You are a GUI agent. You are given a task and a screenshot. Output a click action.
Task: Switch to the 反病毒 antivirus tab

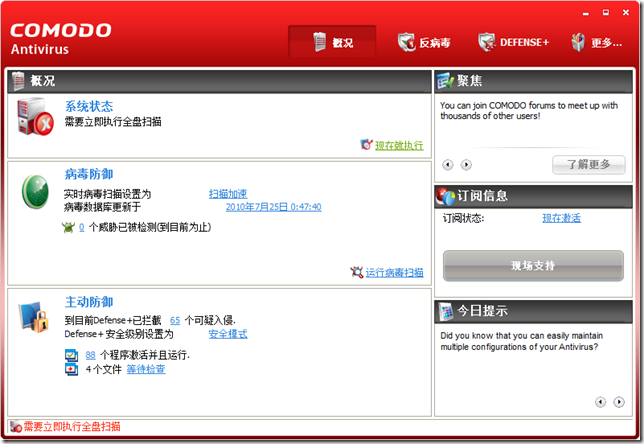point(423,42)
